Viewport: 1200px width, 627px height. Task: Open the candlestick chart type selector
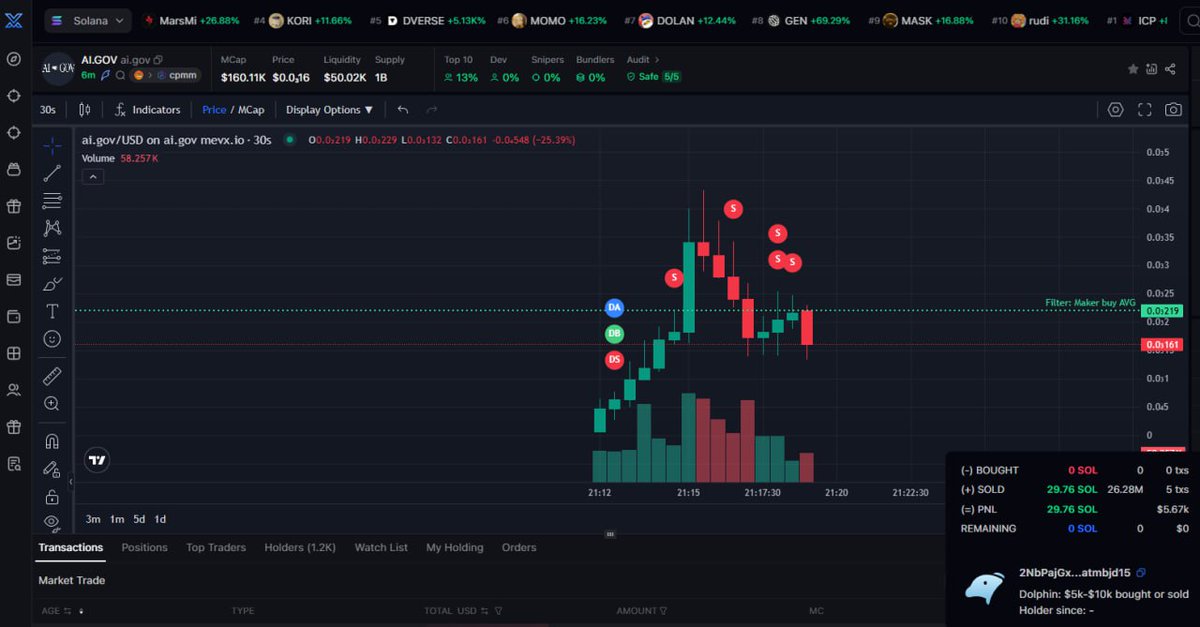[x=85, y=109]
